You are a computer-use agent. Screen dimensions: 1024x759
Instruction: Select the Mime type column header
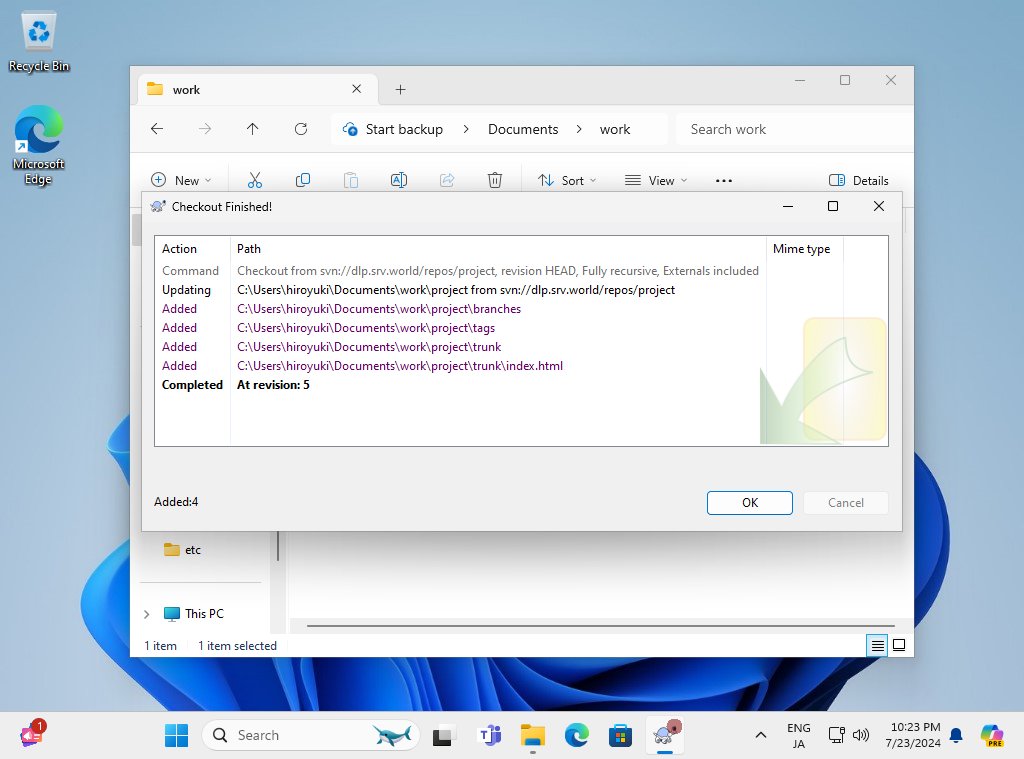(x=805, y=249)
